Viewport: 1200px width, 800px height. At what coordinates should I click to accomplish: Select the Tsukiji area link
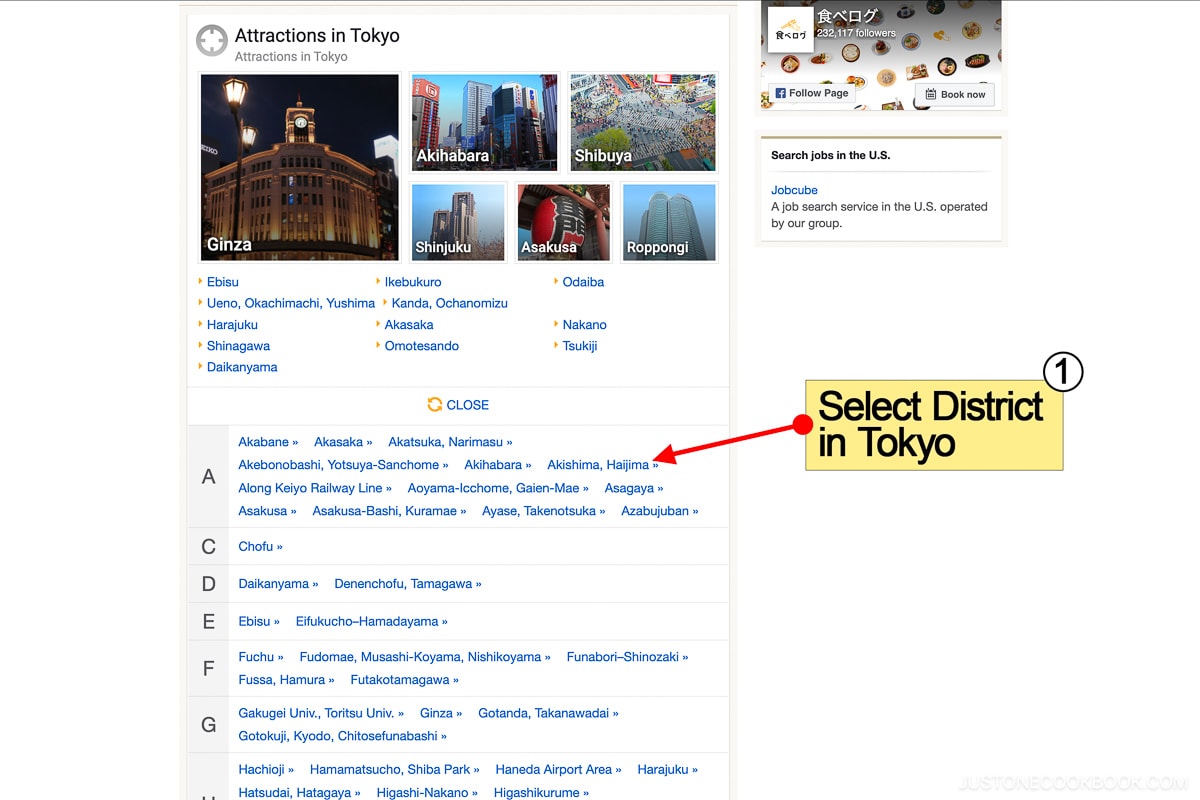click(579, 346)
